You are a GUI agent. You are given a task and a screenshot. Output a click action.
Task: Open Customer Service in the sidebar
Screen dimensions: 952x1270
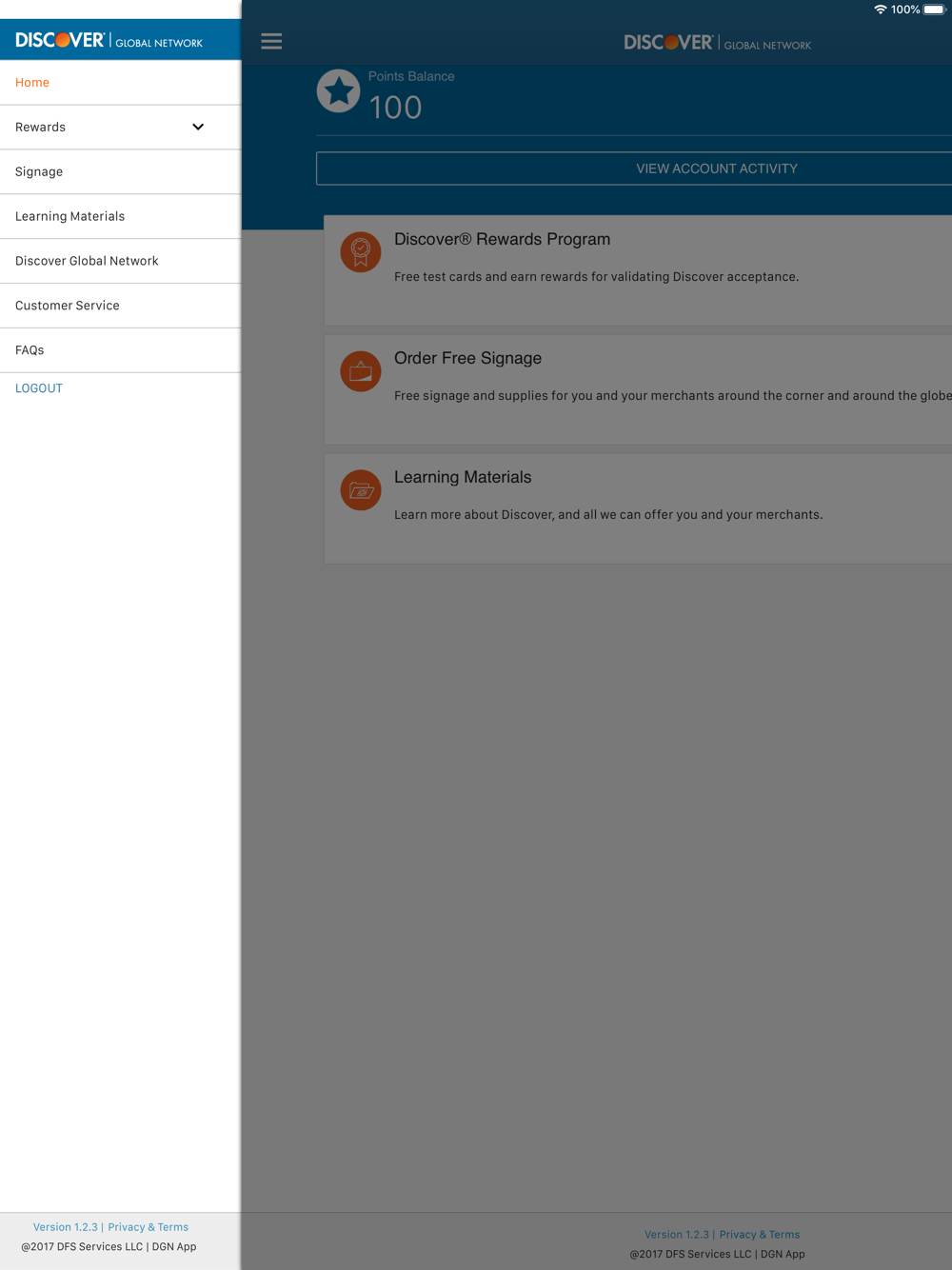click(x=120, y=306)
